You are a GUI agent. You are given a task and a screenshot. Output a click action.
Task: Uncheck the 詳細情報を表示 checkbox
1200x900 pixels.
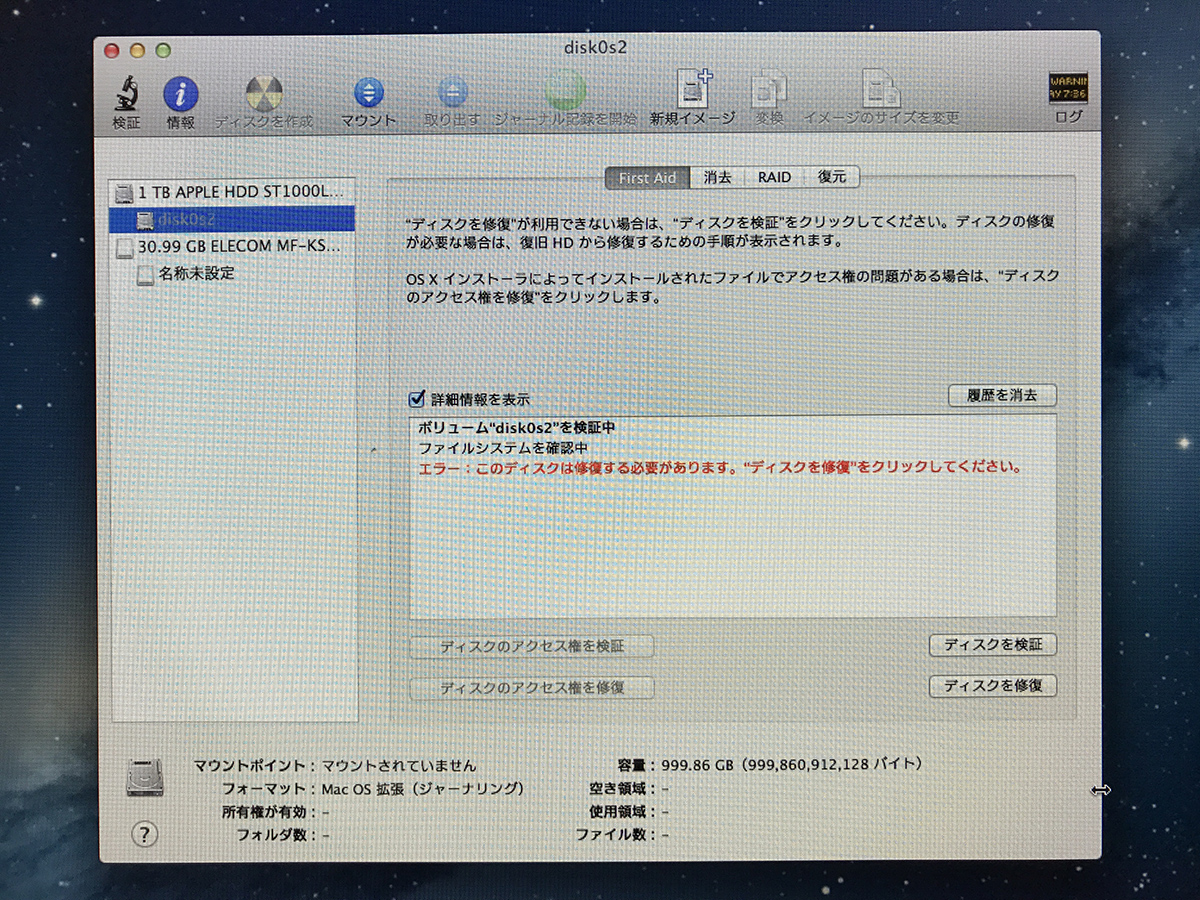pos(418,399)
